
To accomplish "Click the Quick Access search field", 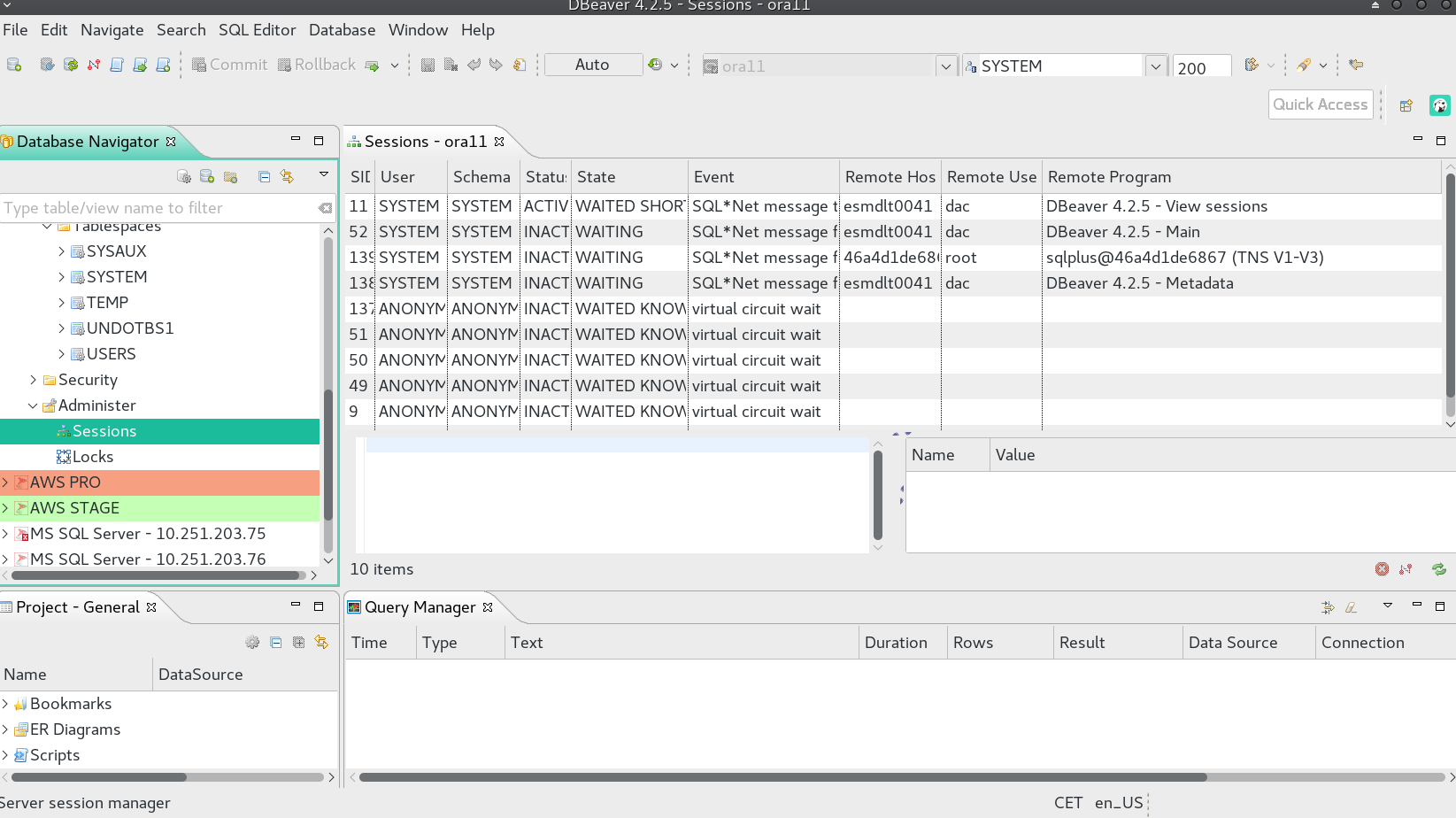I will 1320,104.
